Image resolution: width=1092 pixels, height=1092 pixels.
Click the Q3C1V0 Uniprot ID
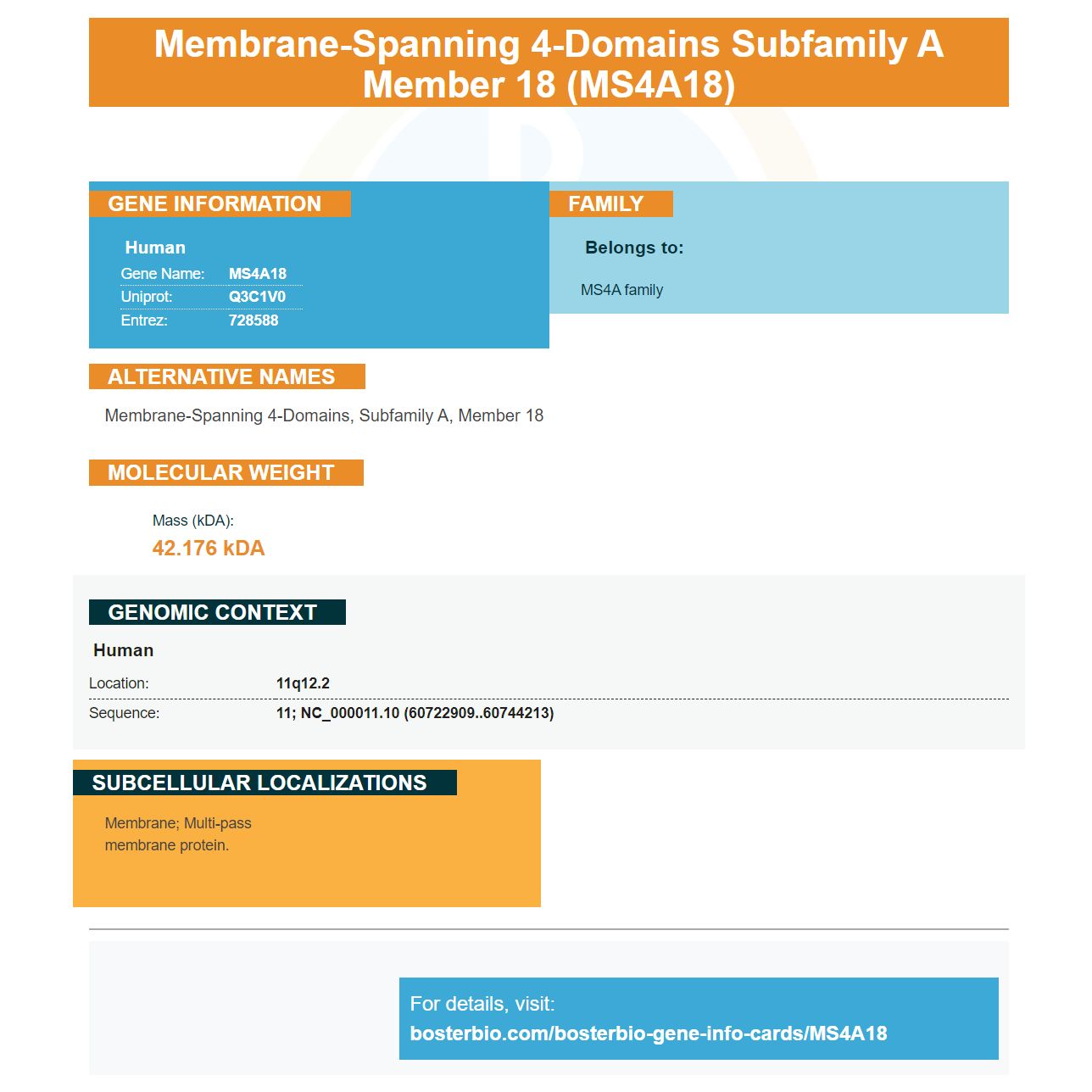click(257, 297)
